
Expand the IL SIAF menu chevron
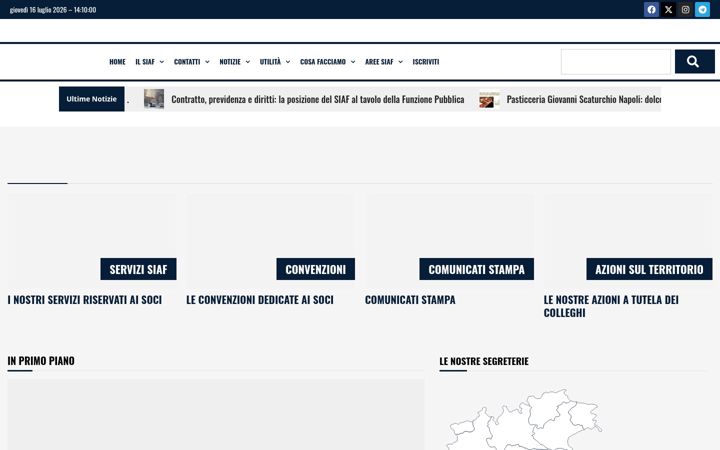tap(162, 62)
